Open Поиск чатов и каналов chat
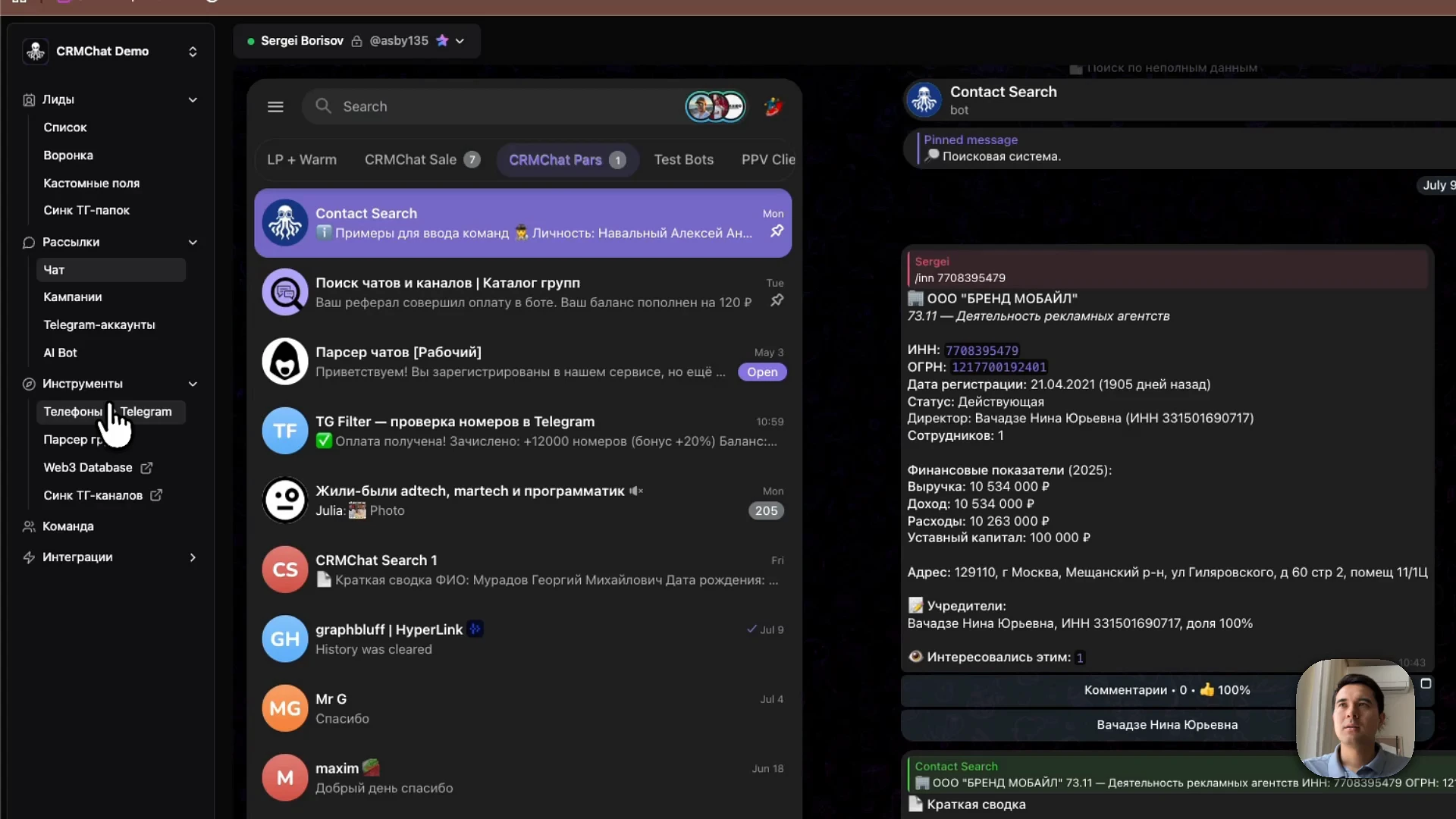The height and width of the screenshot is (819, 1456). [523, 293]
